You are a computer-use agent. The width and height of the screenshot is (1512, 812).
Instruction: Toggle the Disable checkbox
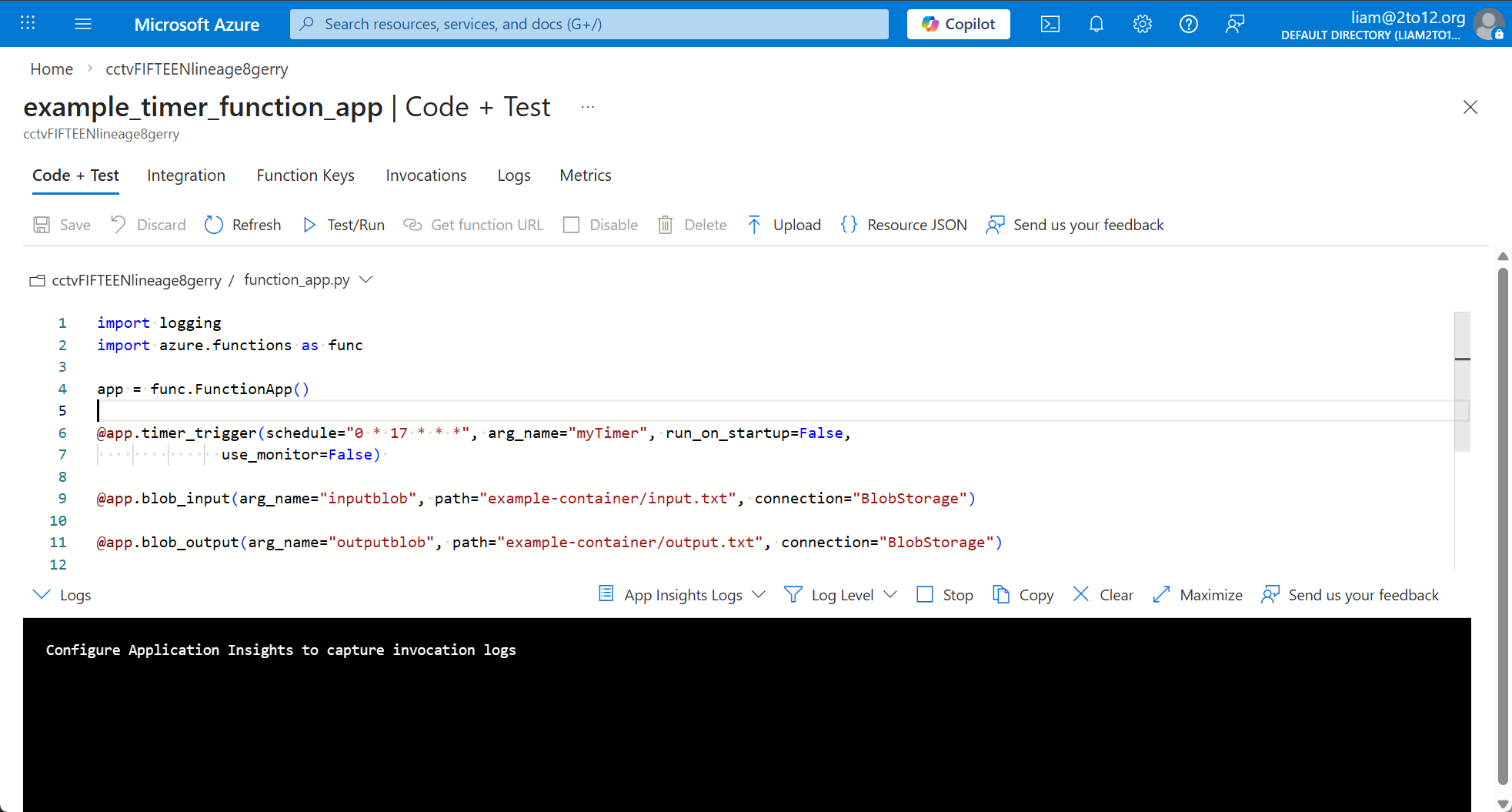571,225
